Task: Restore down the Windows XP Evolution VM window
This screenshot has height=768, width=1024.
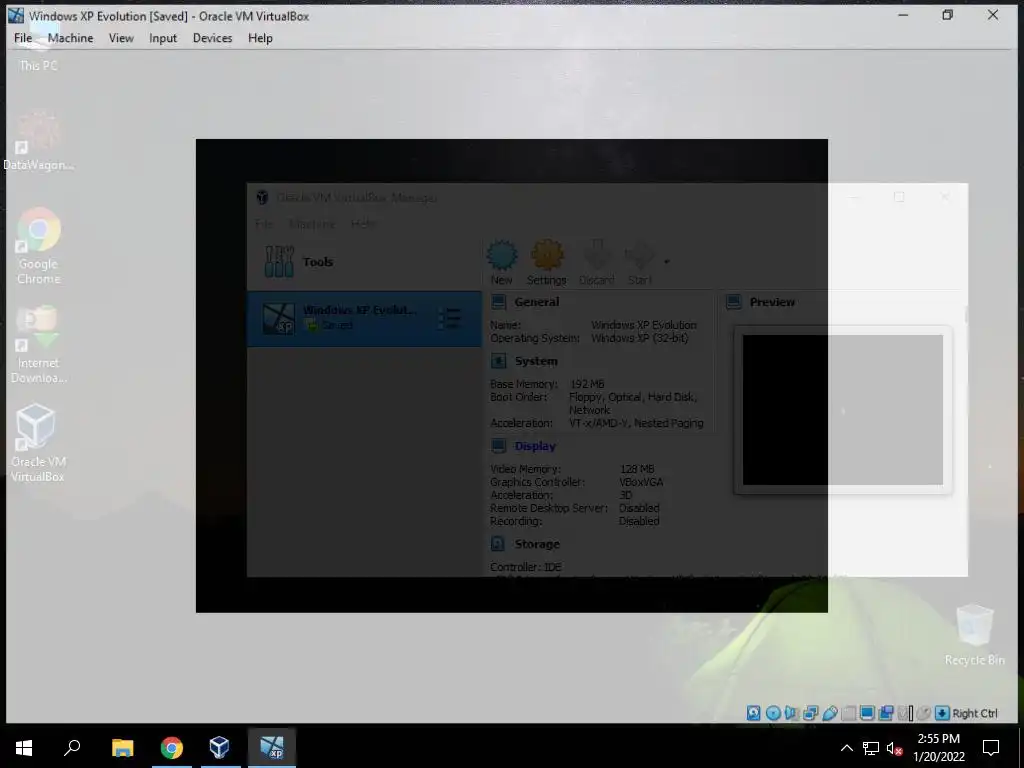Action: 948,15
